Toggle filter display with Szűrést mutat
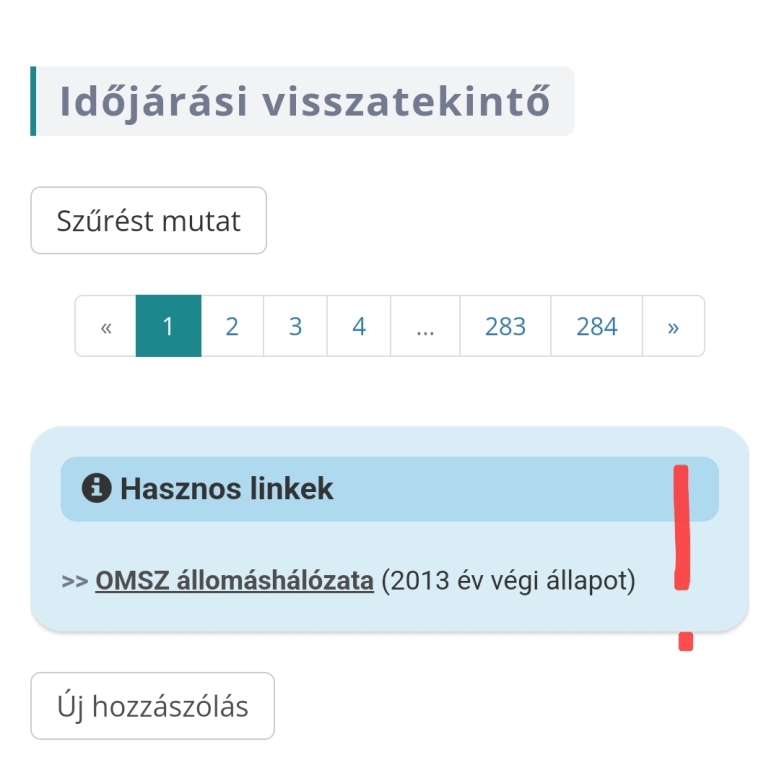 [149, 220]
